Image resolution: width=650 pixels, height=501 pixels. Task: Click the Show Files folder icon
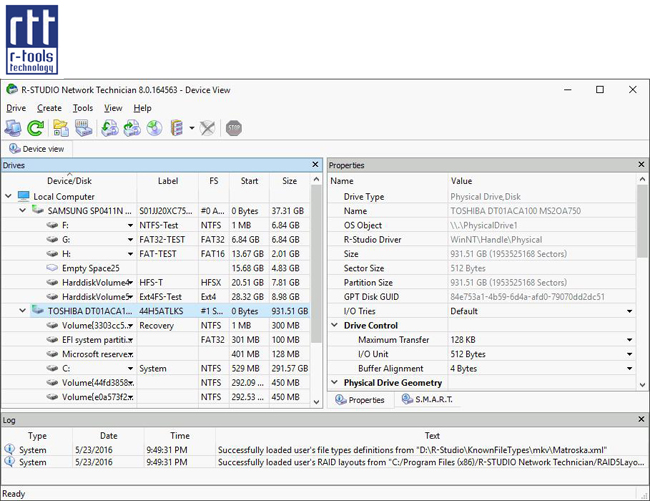click(x=61, y=128)
